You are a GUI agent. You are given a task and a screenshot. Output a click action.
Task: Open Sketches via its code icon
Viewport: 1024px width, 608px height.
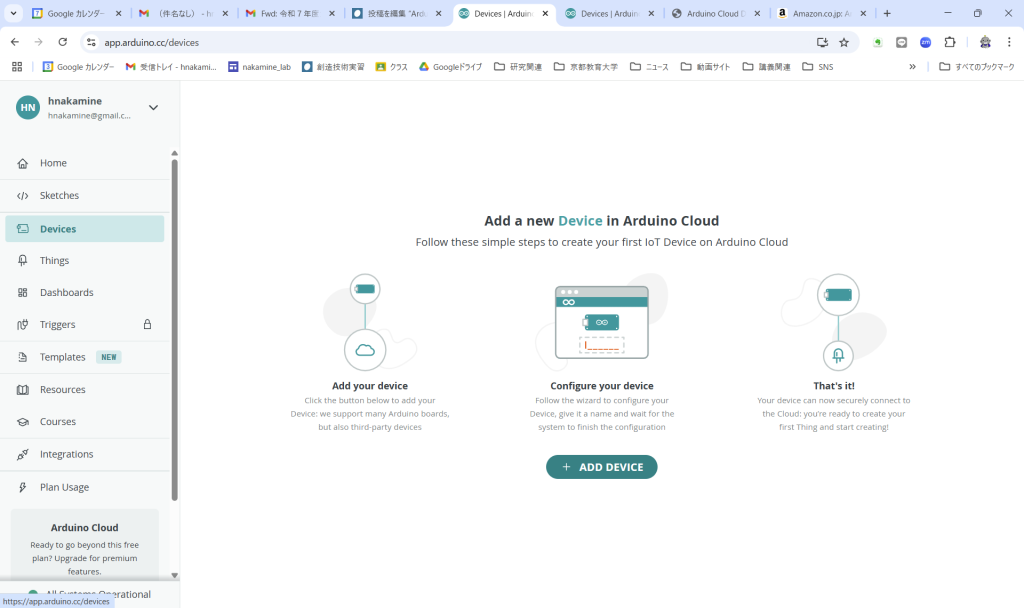click(22, 196)
